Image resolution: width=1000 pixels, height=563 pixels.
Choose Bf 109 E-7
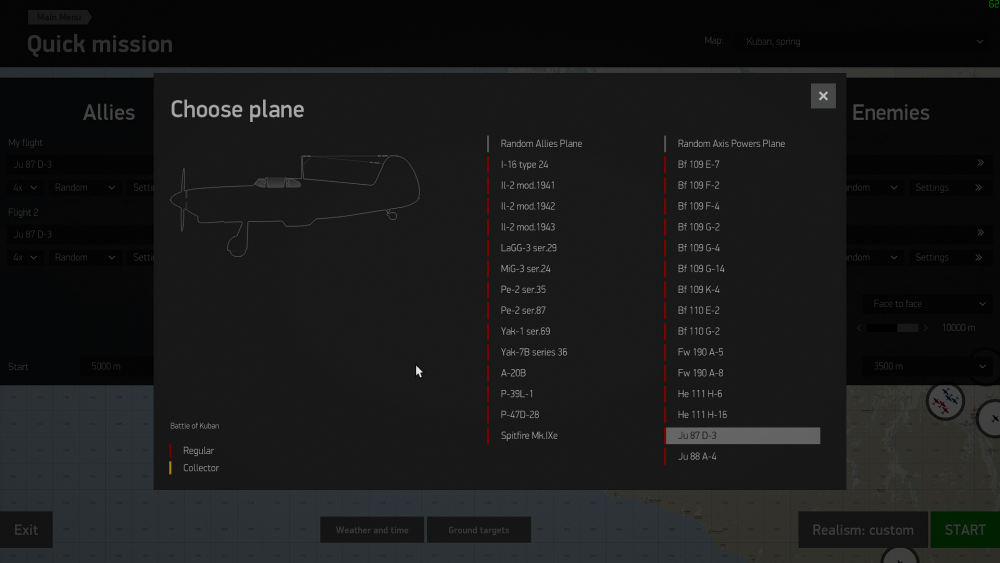tap(698, 165)
